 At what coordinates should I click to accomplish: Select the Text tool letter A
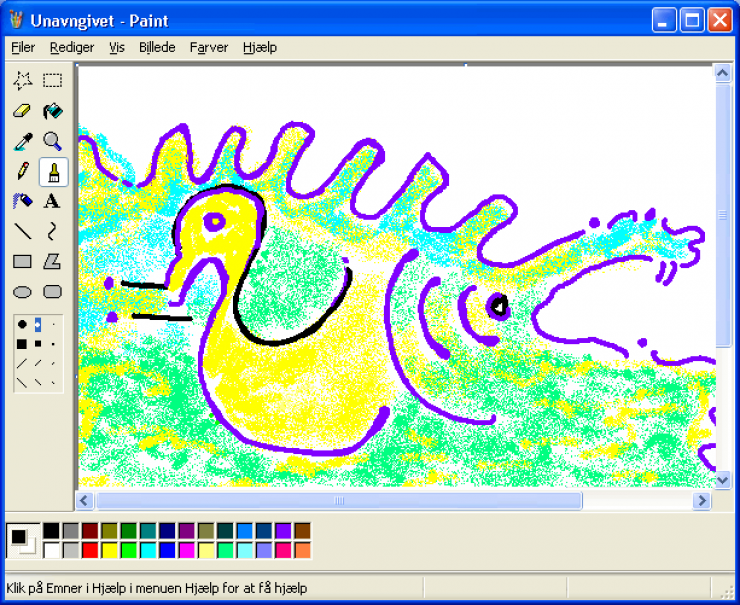tap(52, 202)
